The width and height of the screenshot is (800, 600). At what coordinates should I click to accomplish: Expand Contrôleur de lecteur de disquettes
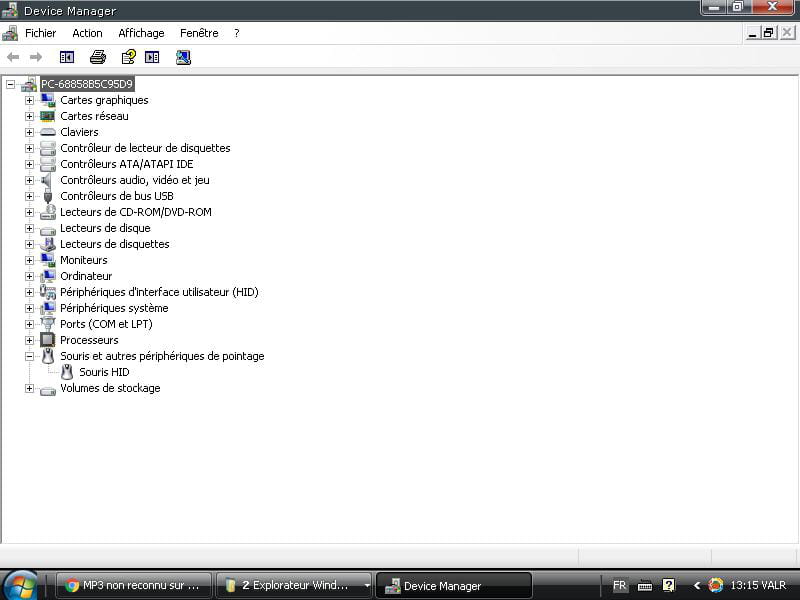pos(29,148)
